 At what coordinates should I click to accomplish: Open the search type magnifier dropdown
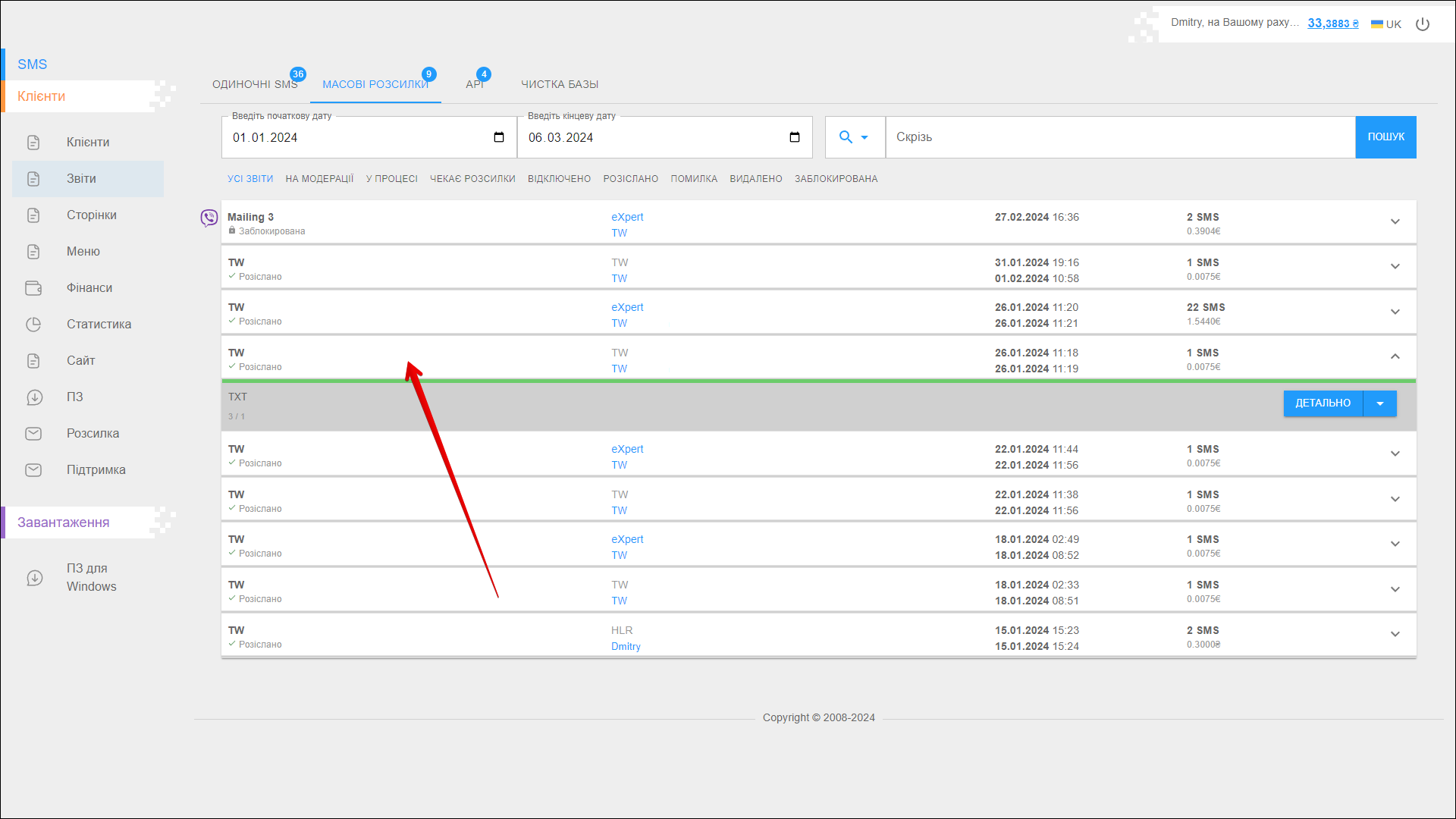point(854,137)
